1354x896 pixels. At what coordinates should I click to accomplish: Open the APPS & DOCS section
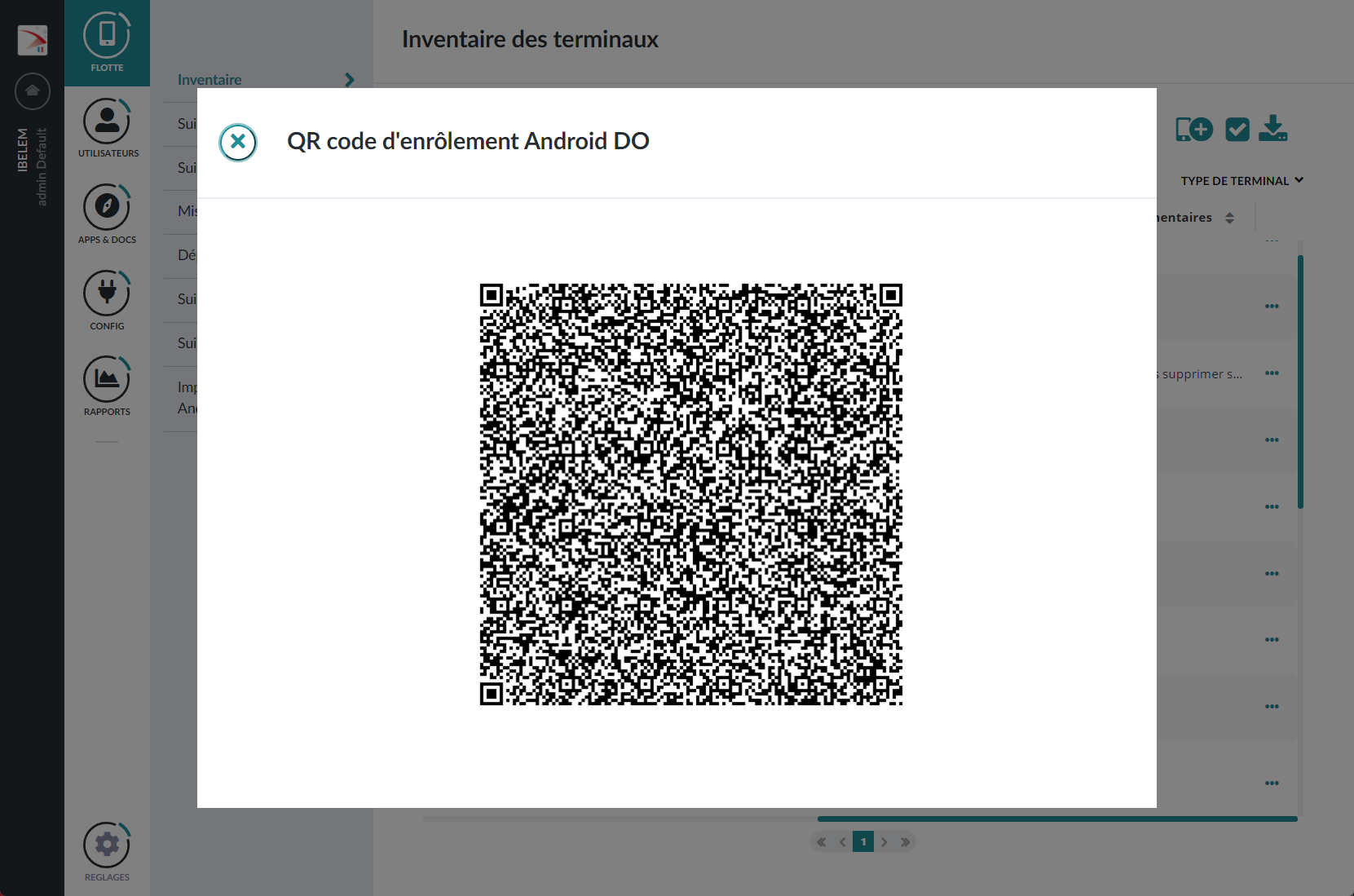[x=107, y=214]
